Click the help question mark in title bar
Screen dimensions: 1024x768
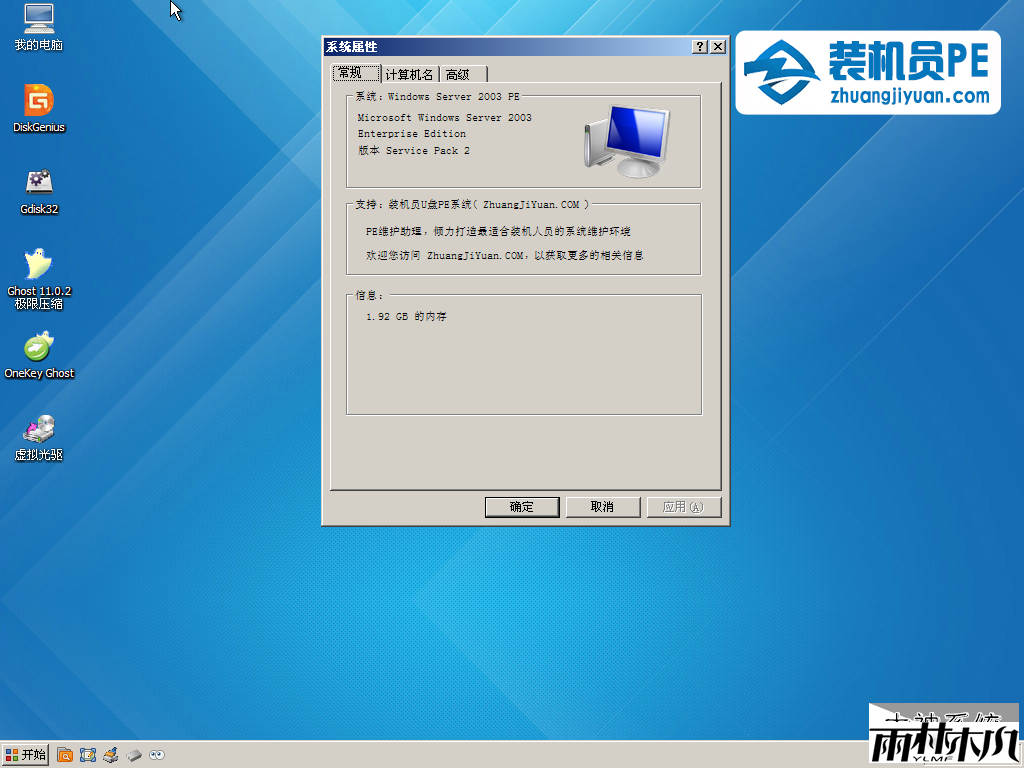tap(700, 47)
